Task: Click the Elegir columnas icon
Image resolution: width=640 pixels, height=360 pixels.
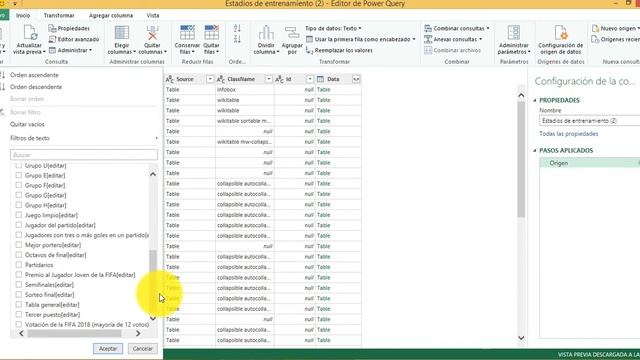Action: point(122,33)
